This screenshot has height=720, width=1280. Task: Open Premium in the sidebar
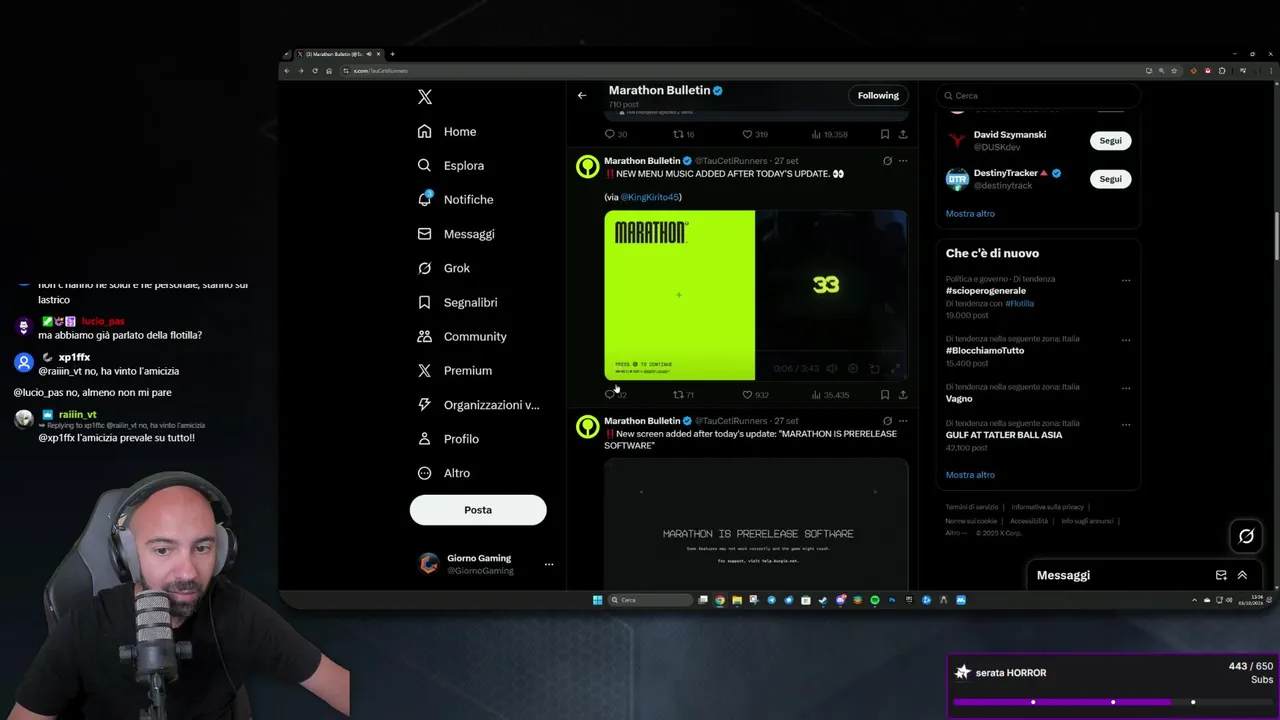pos(455,371)
